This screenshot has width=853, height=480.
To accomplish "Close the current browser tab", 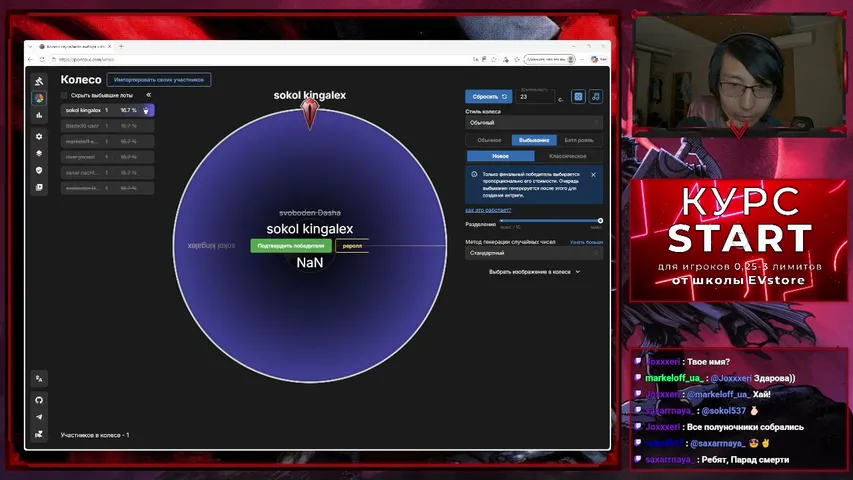I will [109, 47].
